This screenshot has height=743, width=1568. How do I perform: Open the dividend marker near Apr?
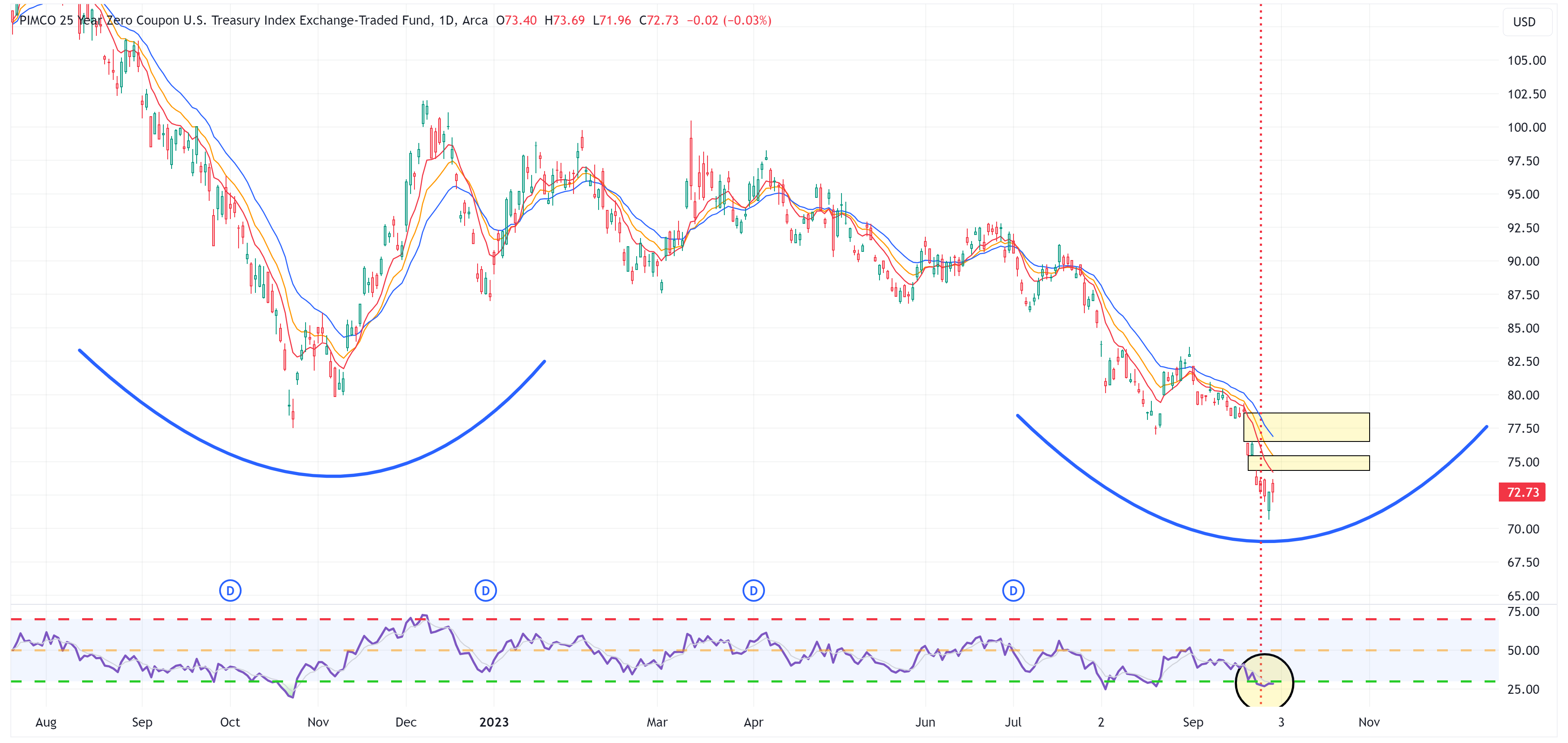pos(753,590)
